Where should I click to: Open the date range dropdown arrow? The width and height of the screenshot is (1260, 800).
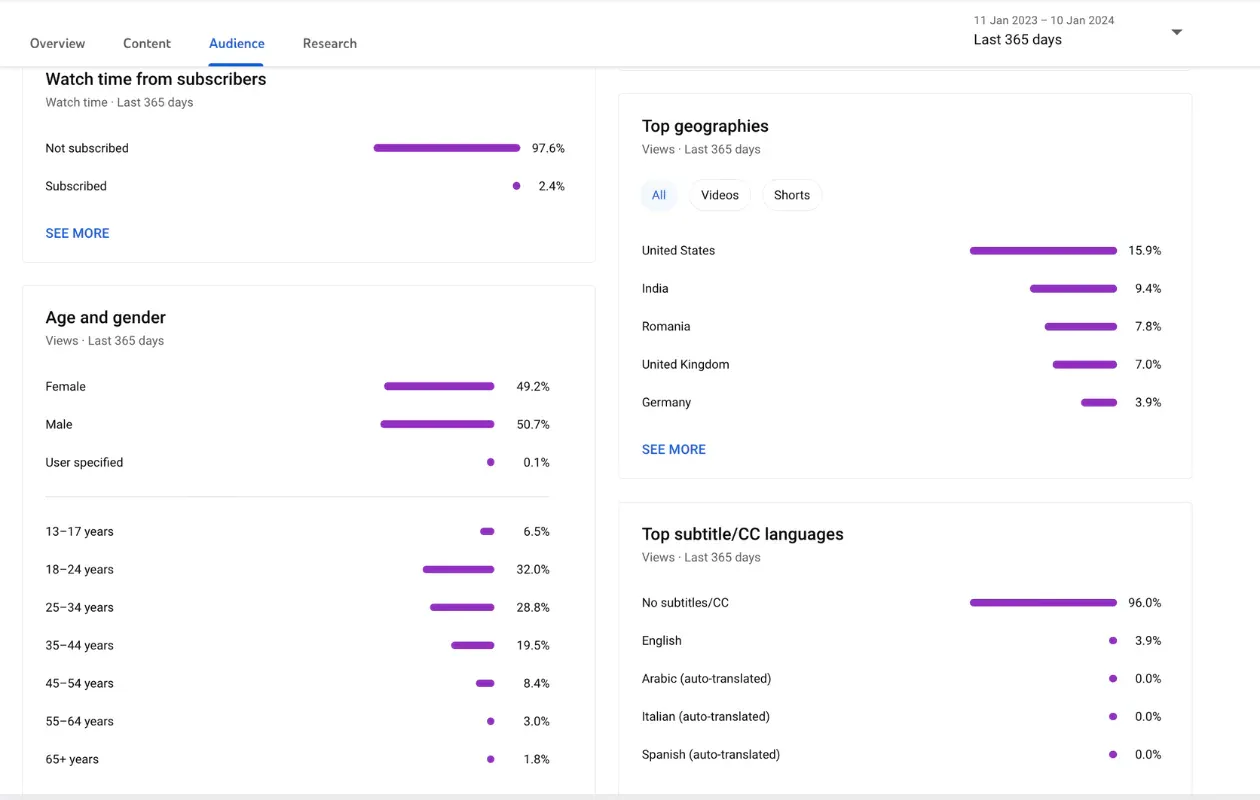click(1176, 32)
